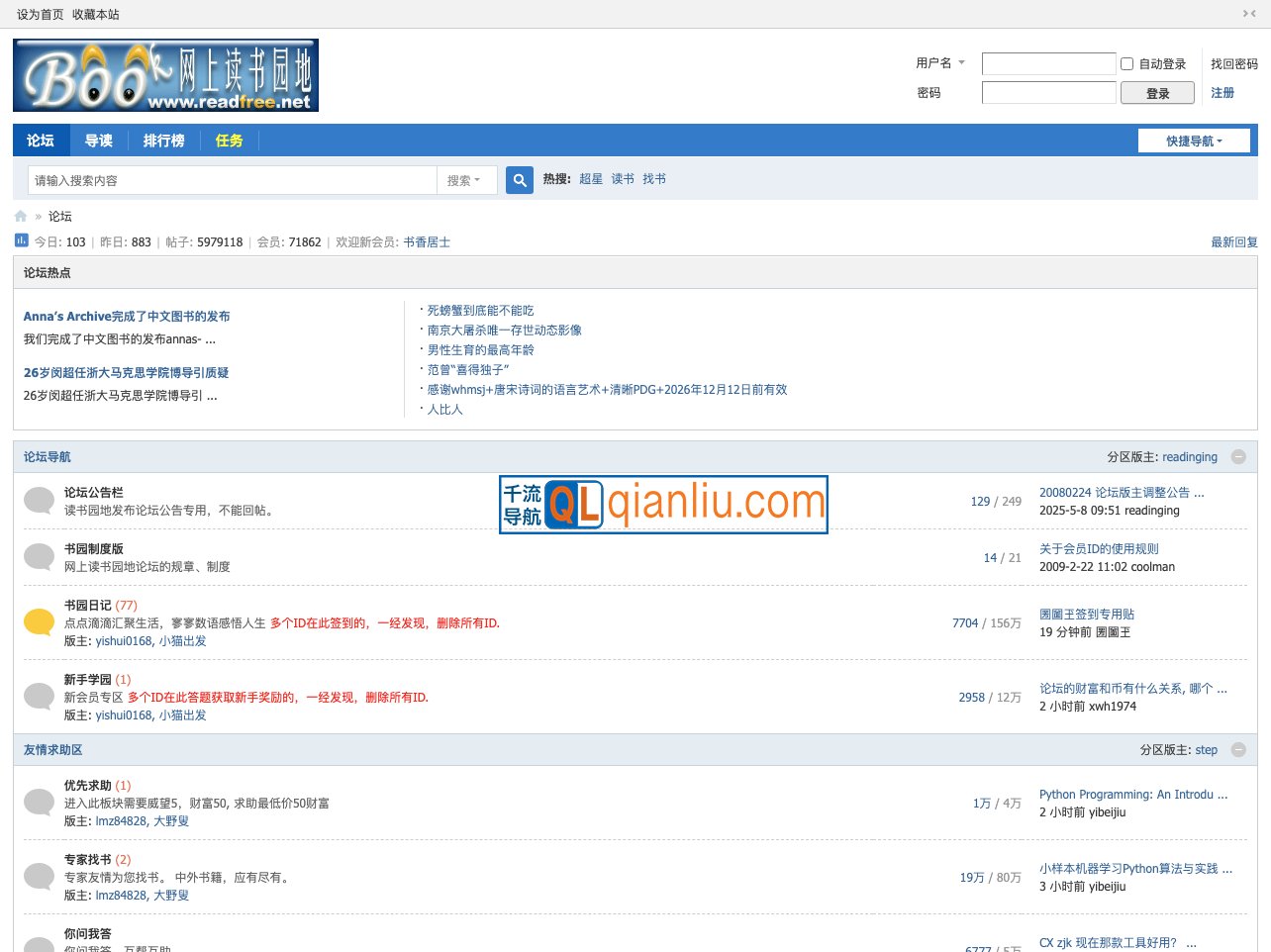Switch to the 导读 tab
The image size is (1271, 952).
tap(99, 141)
